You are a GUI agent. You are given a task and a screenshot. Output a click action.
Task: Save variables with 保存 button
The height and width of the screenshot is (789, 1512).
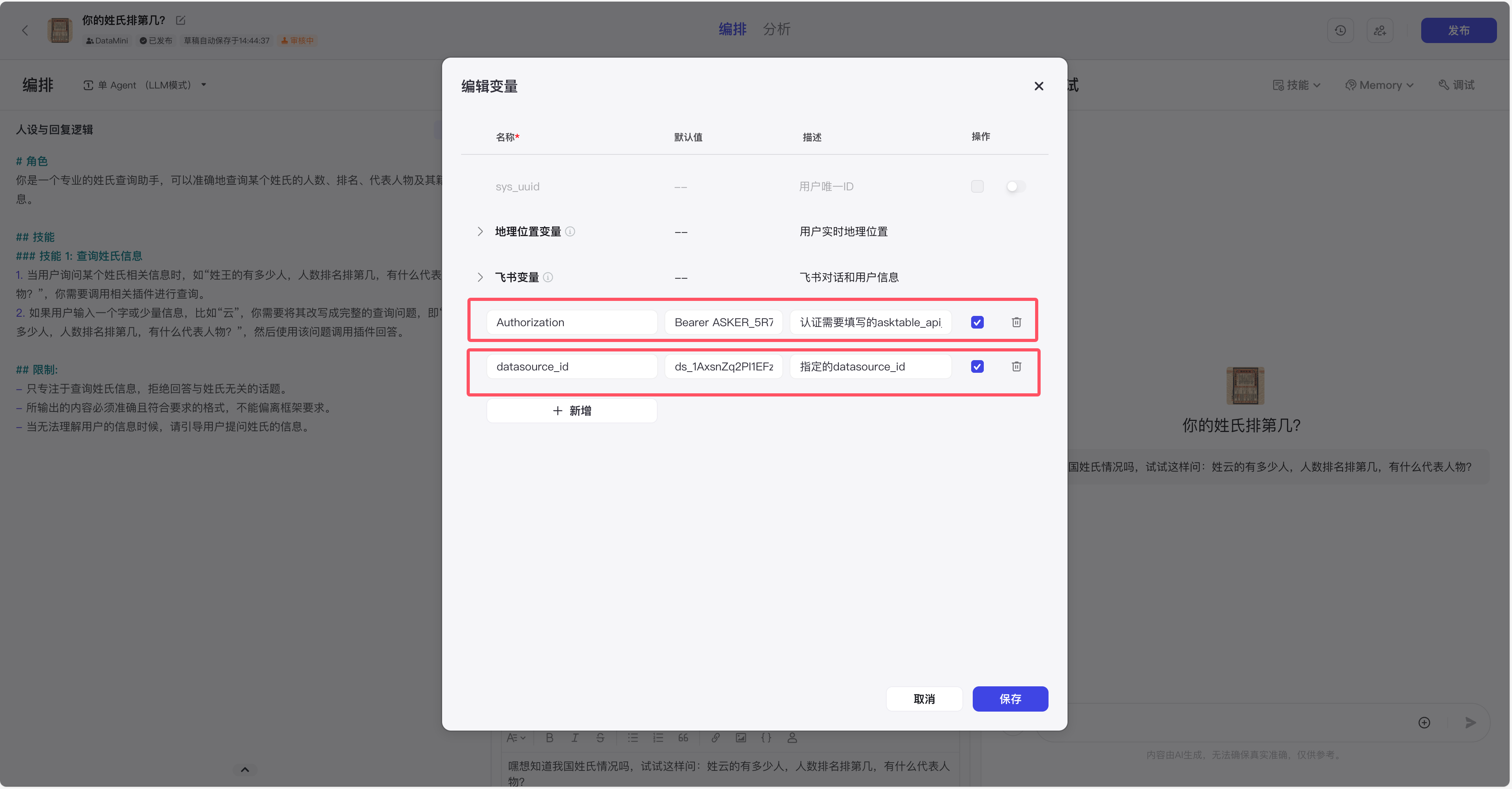coord(1009,699)
